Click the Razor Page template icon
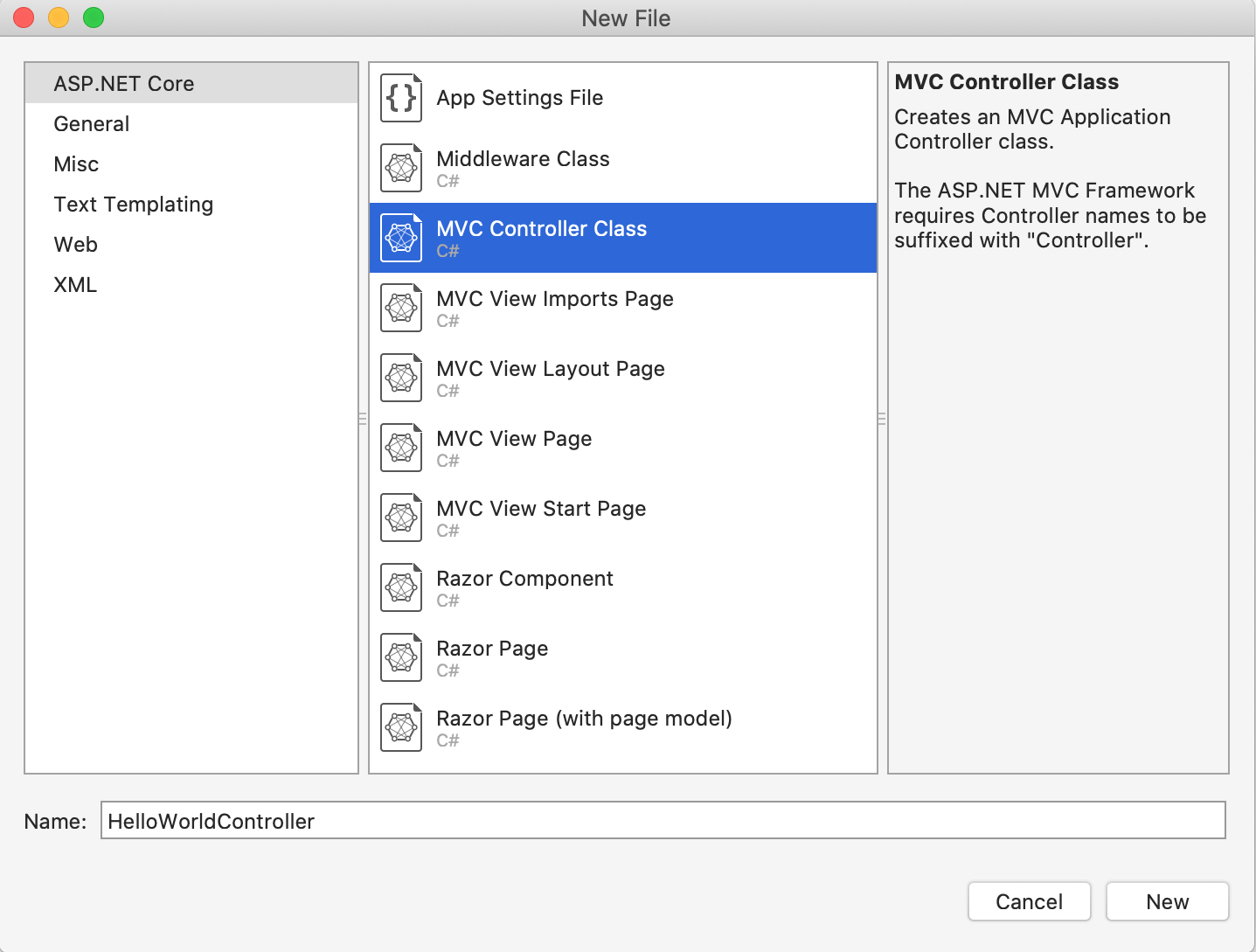 click(x=400, y=657)
